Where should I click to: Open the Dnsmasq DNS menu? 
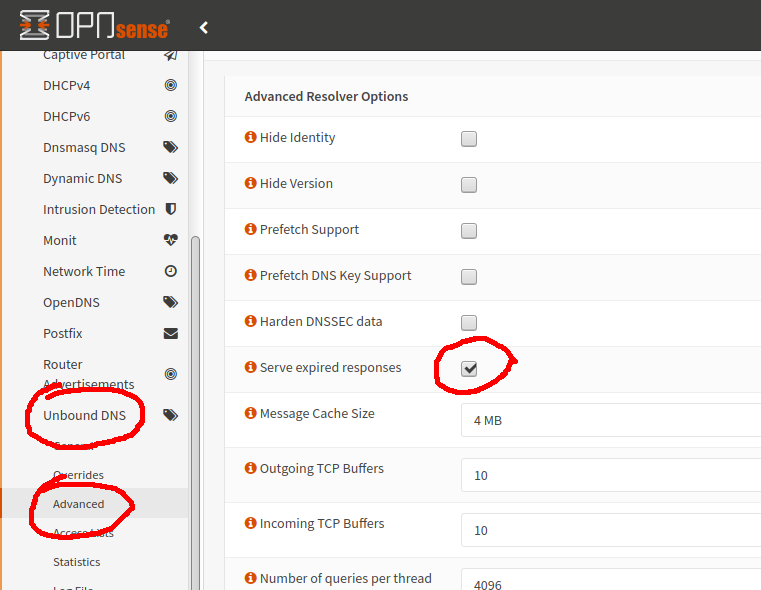coord(84,148)
